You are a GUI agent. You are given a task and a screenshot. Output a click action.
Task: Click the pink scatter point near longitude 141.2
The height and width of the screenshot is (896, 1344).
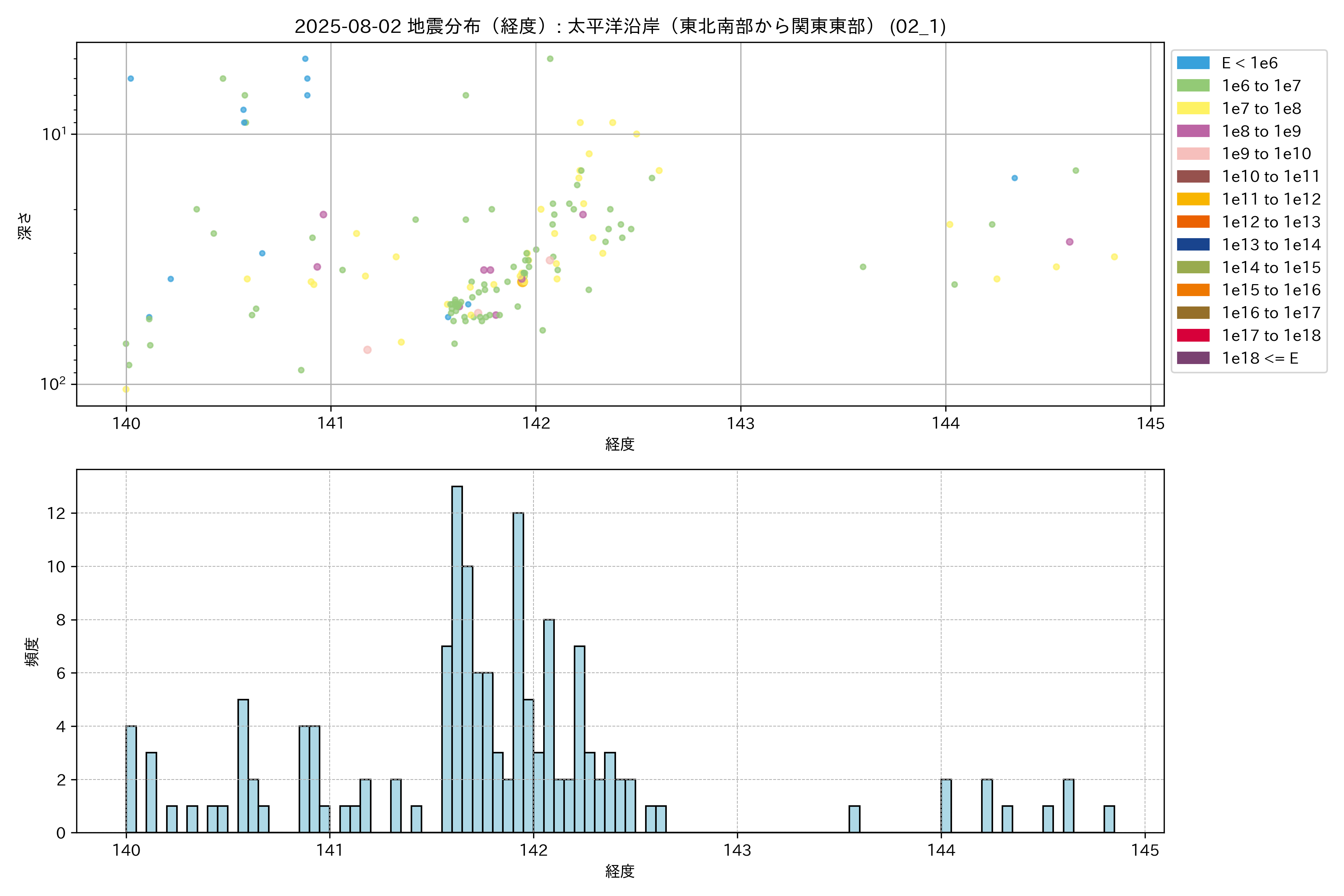tap(367, 350)
